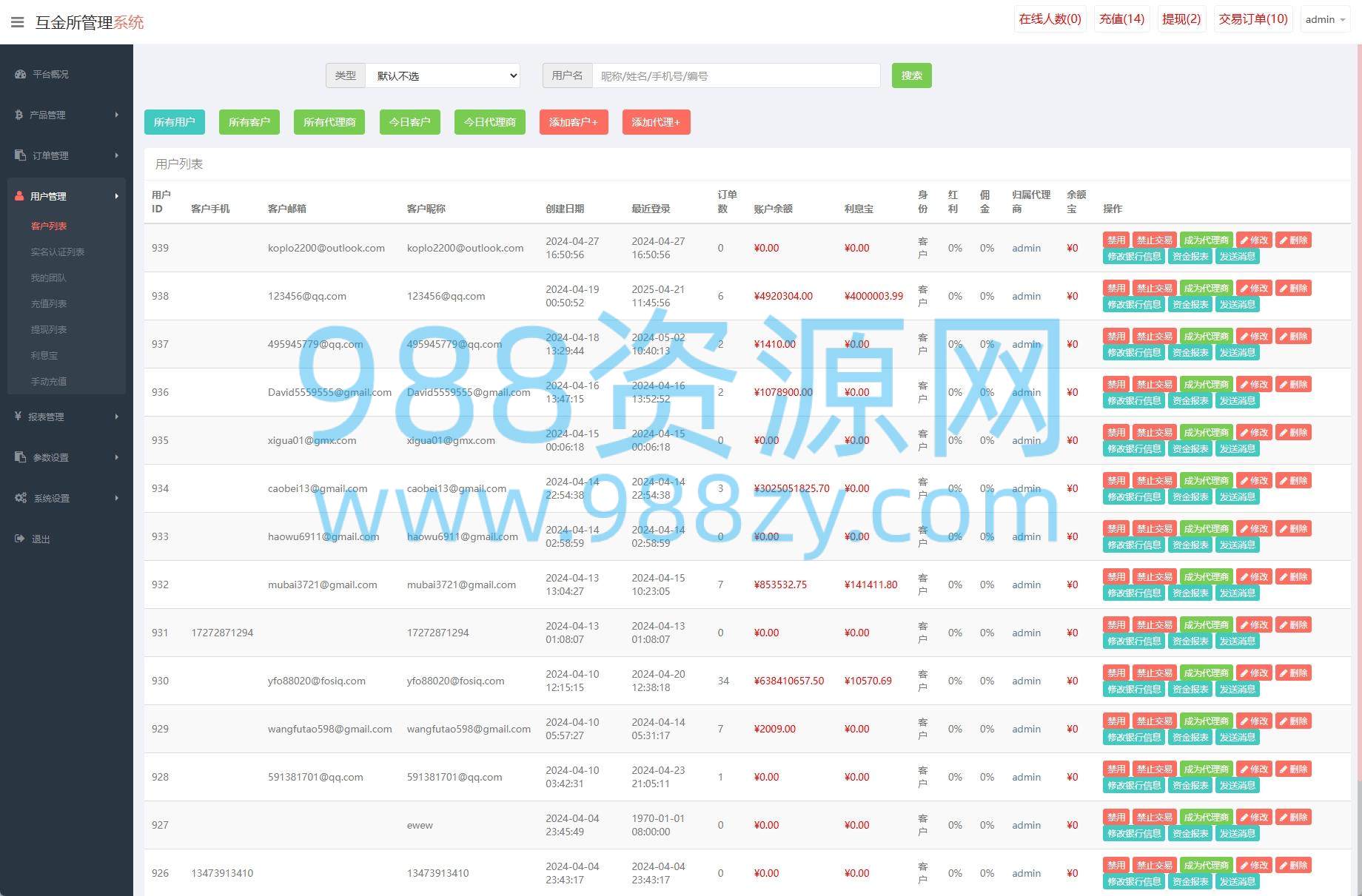
Task: Disable user 939 with 禁用 button
Action: [1116, 240]
